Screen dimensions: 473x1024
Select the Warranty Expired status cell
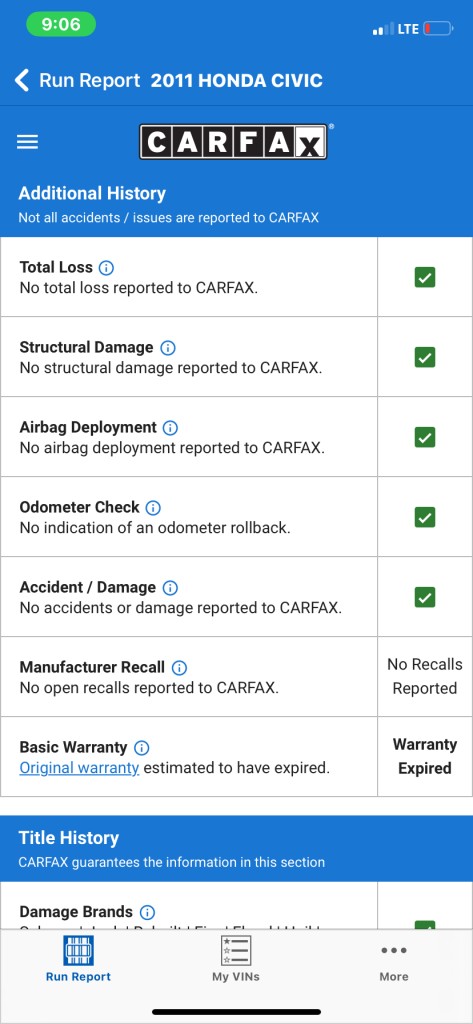(425, 756)
